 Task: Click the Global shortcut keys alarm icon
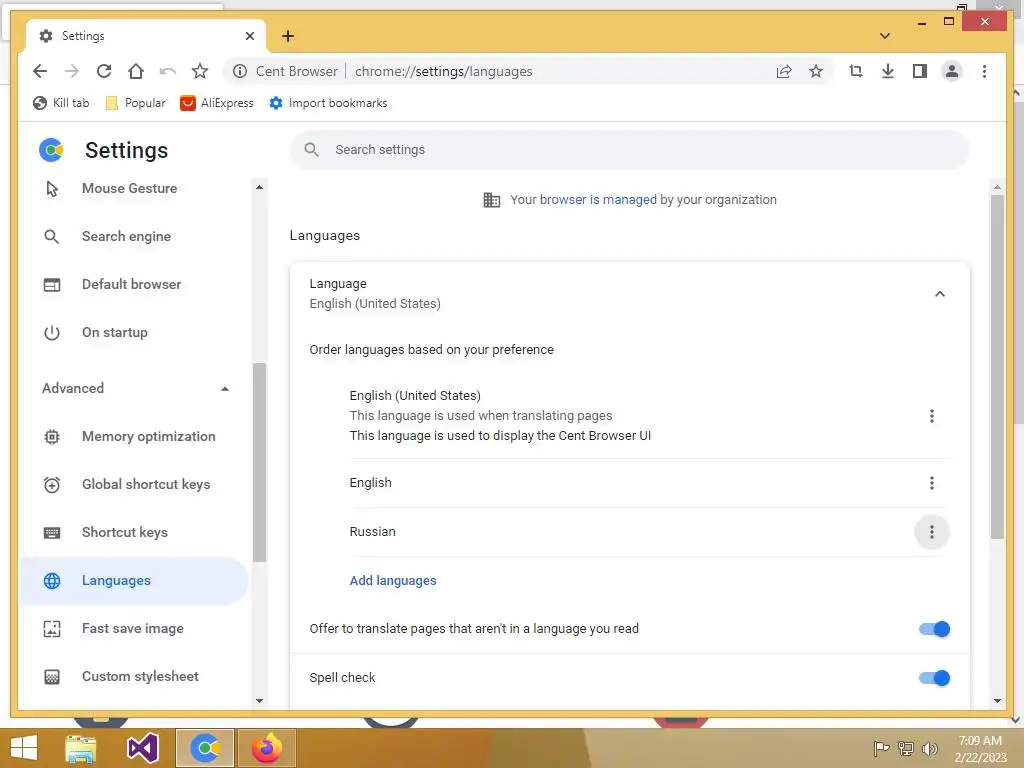52,485
